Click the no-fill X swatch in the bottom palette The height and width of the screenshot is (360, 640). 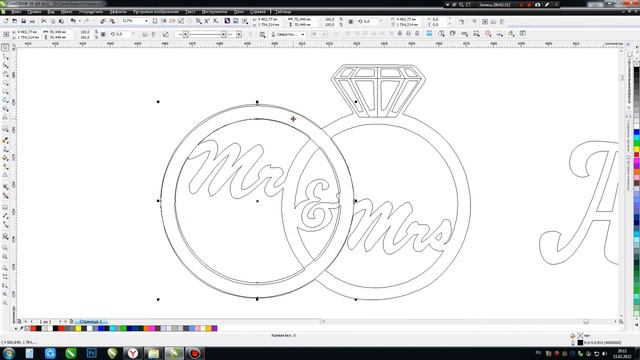[27, 328]
